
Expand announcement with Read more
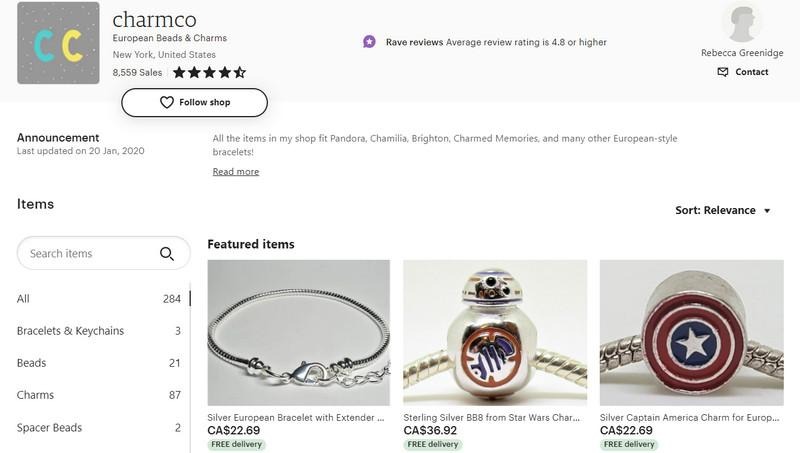[236, 172]
